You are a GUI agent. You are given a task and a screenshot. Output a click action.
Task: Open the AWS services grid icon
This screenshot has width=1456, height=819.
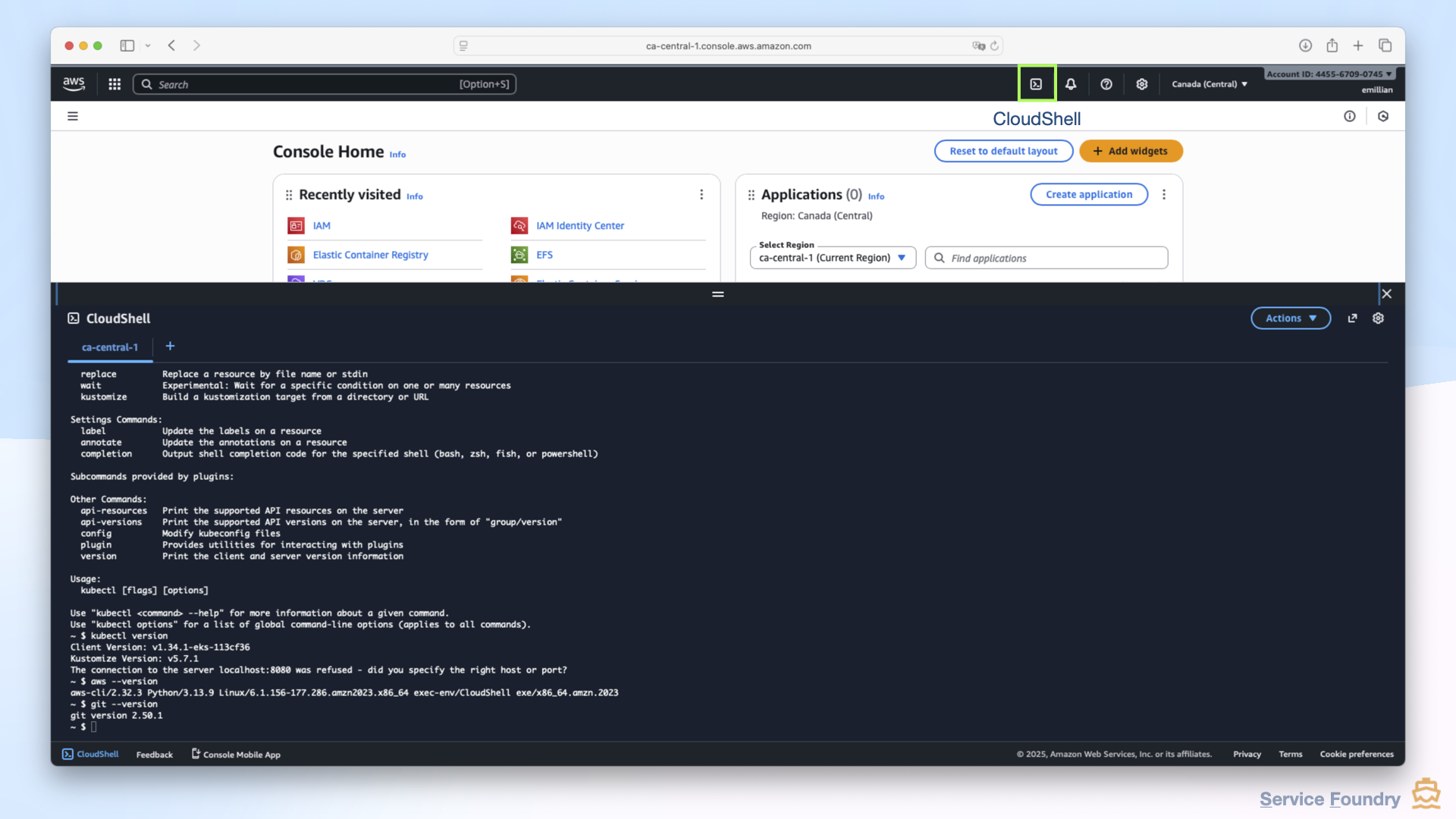(114, 83)
